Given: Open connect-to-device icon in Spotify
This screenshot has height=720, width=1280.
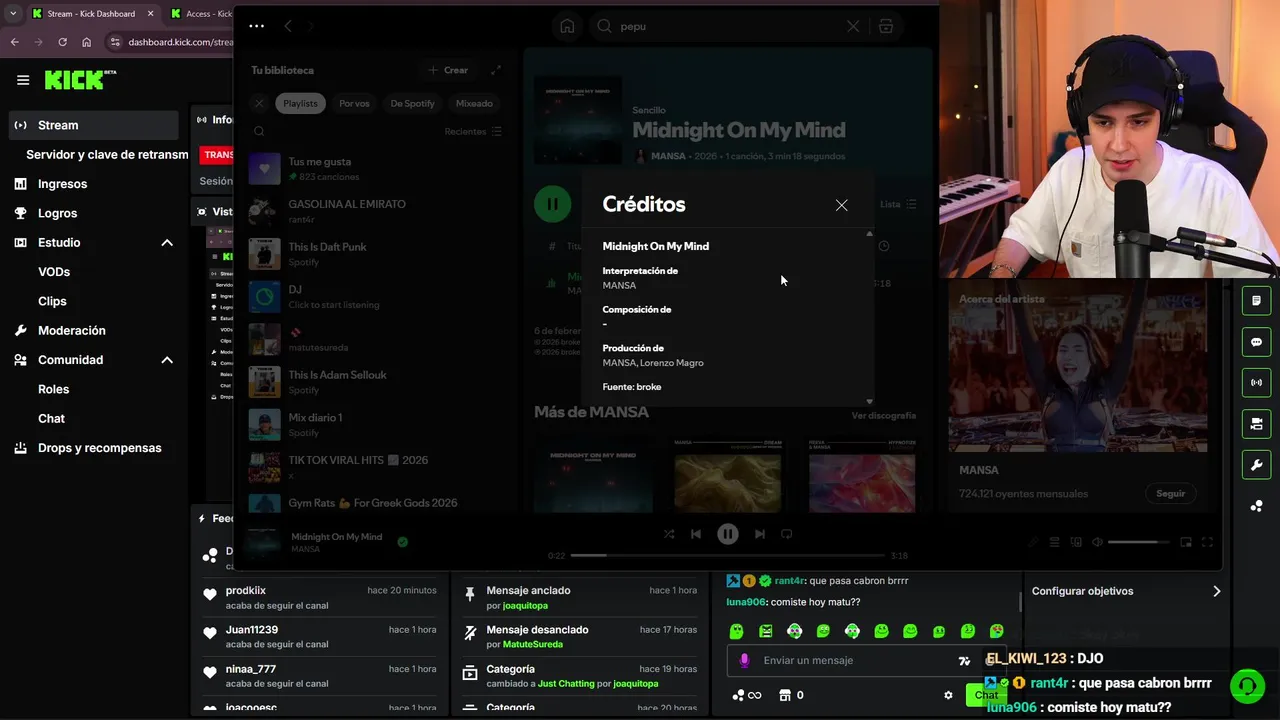Looking at the screenshot, I should (x=1076, y=542).
